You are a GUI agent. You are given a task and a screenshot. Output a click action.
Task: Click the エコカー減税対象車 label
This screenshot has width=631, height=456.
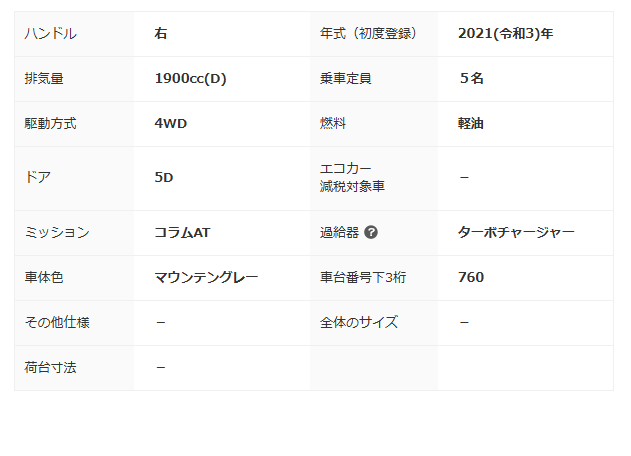coord(352,178)
